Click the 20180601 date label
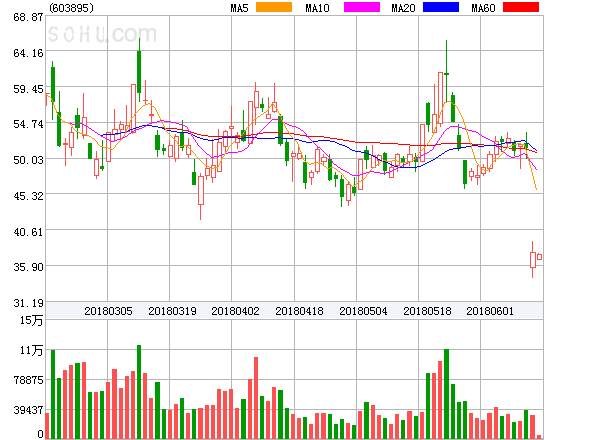Screen dimensions: 600x440 coord(490,311)
